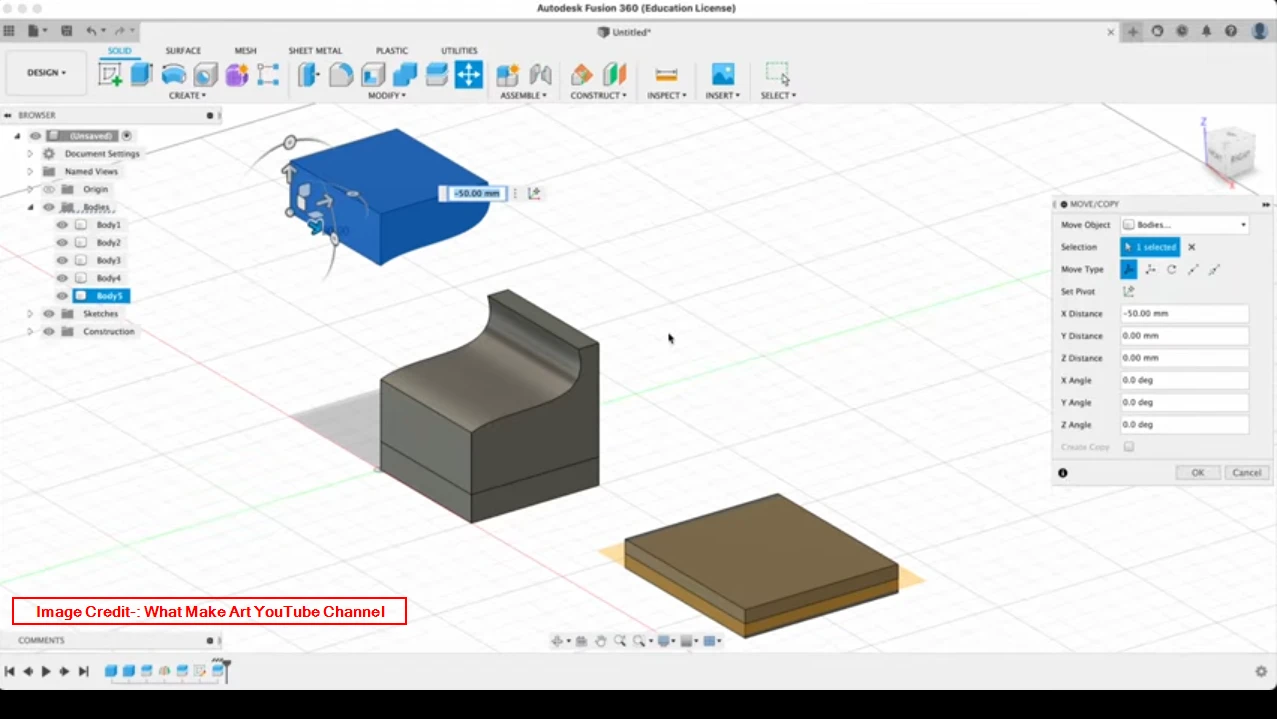Expand the Document Settings tree node

pyautogui.click(x=30, y=154)
